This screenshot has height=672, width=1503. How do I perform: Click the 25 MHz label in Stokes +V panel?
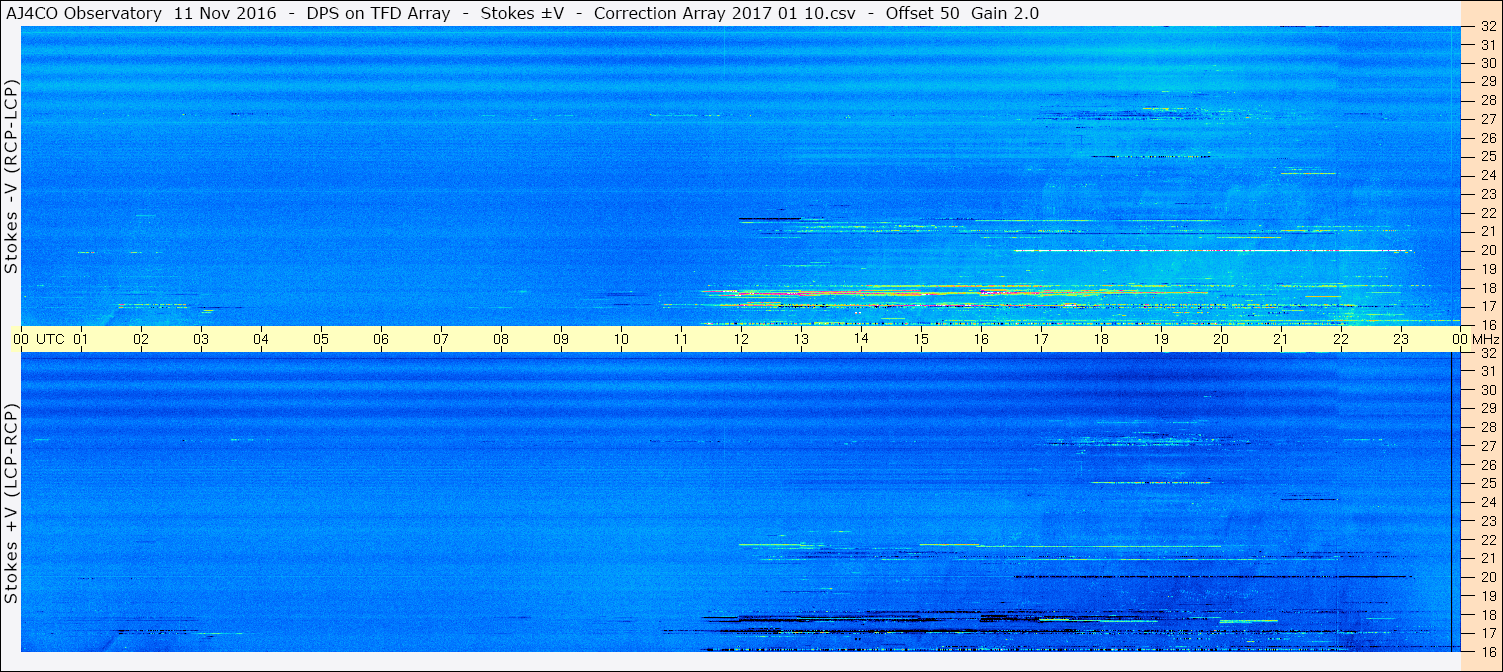pyautogui.click(x=1488, y=484)
